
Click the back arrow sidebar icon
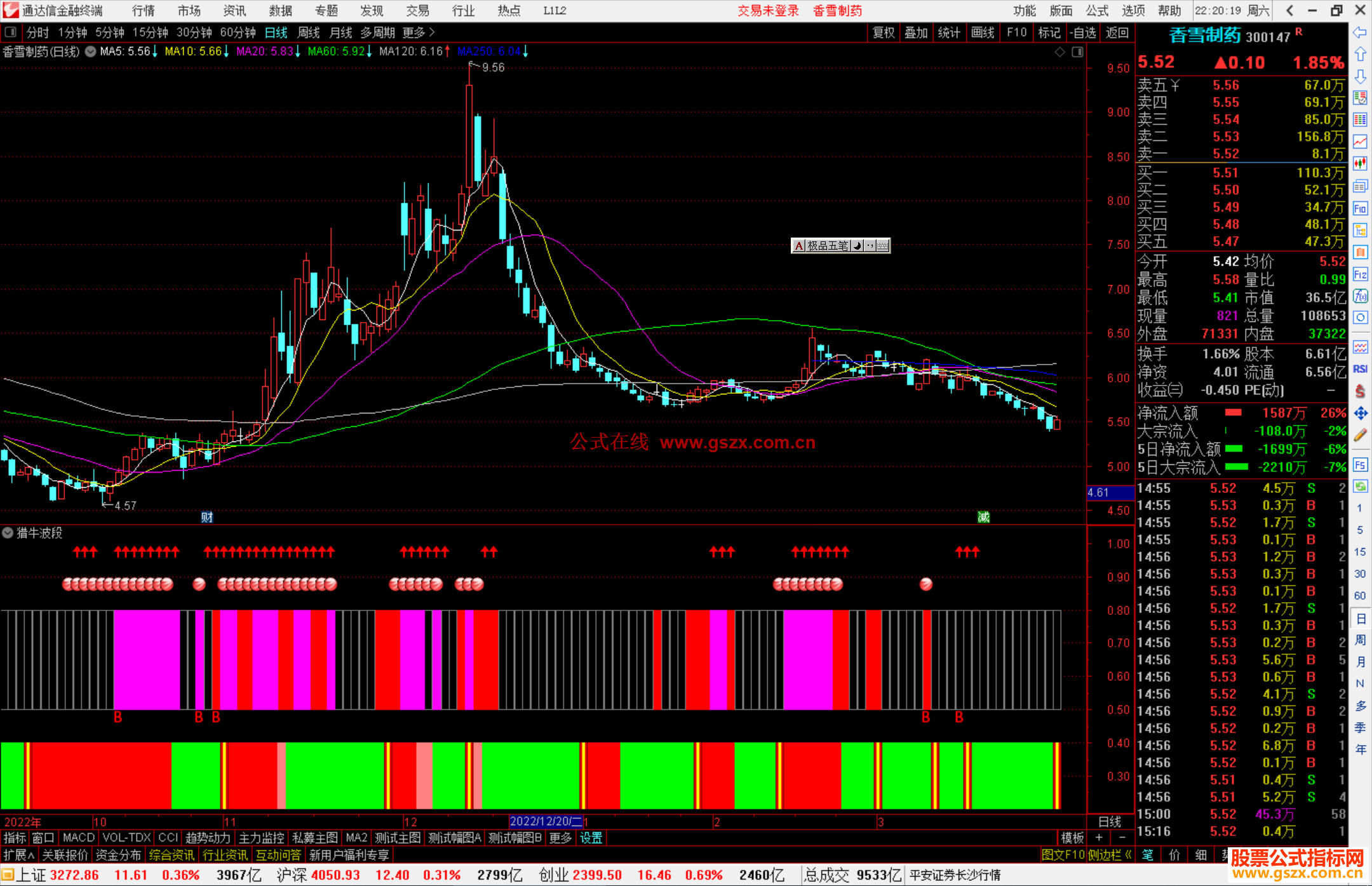coord(1360,32)
